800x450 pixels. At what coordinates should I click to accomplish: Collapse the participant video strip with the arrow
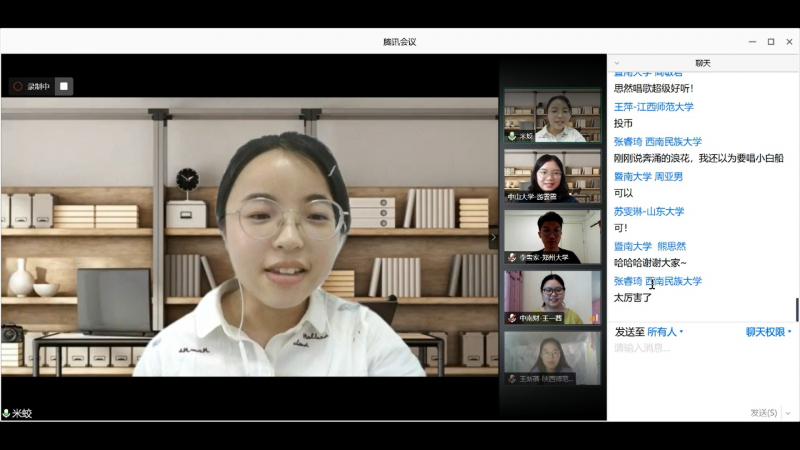tap(492, 237)
